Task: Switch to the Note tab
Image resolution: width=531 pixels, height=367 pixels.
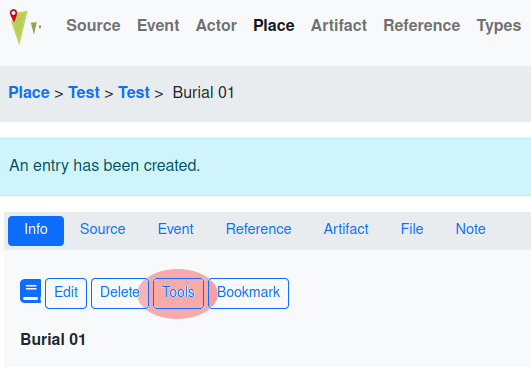Action: (471, 229)
